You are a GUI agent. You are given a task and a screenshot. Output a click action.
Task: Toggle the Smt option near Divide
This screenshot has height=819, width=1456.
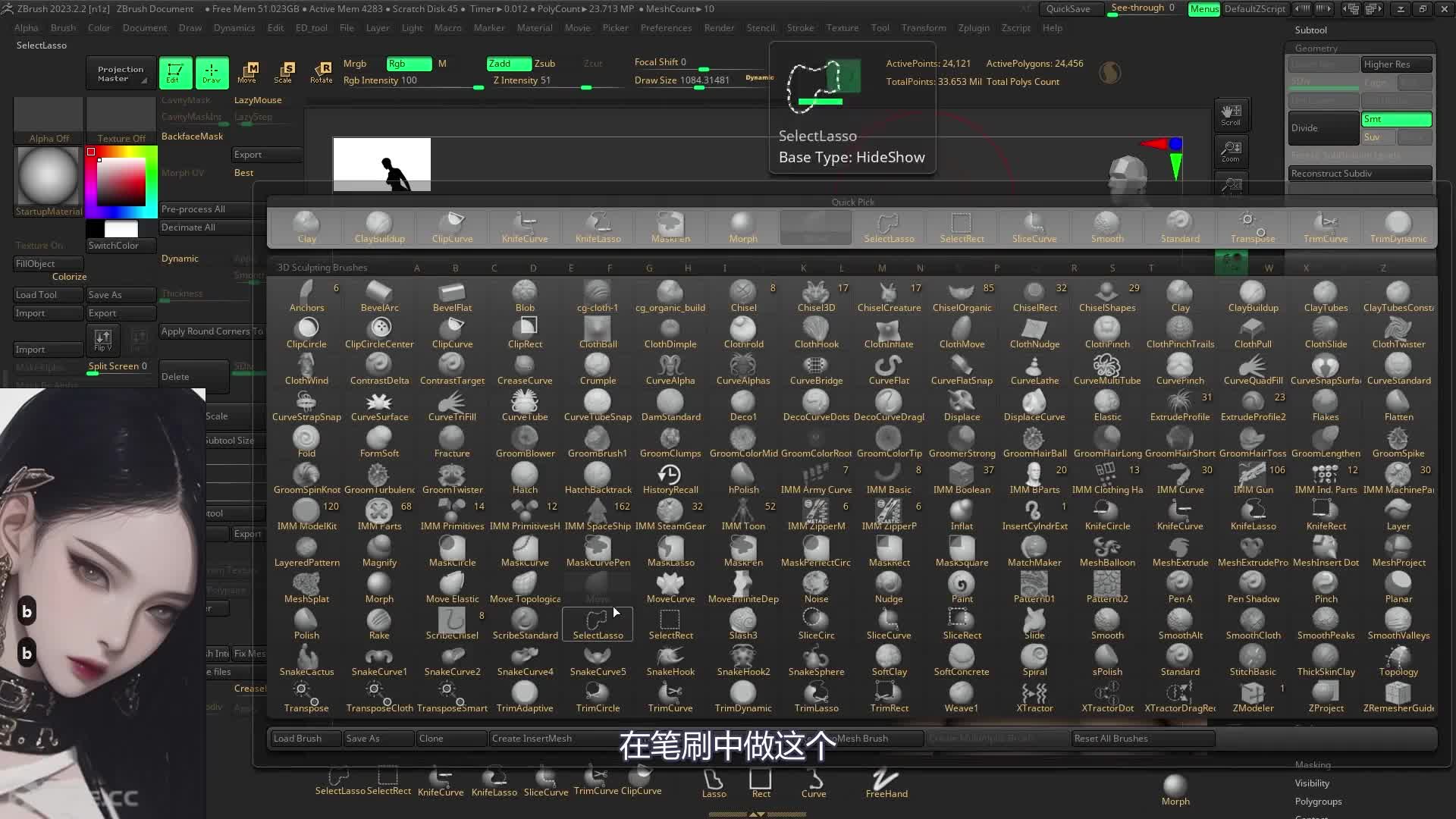pos(1395,119)
